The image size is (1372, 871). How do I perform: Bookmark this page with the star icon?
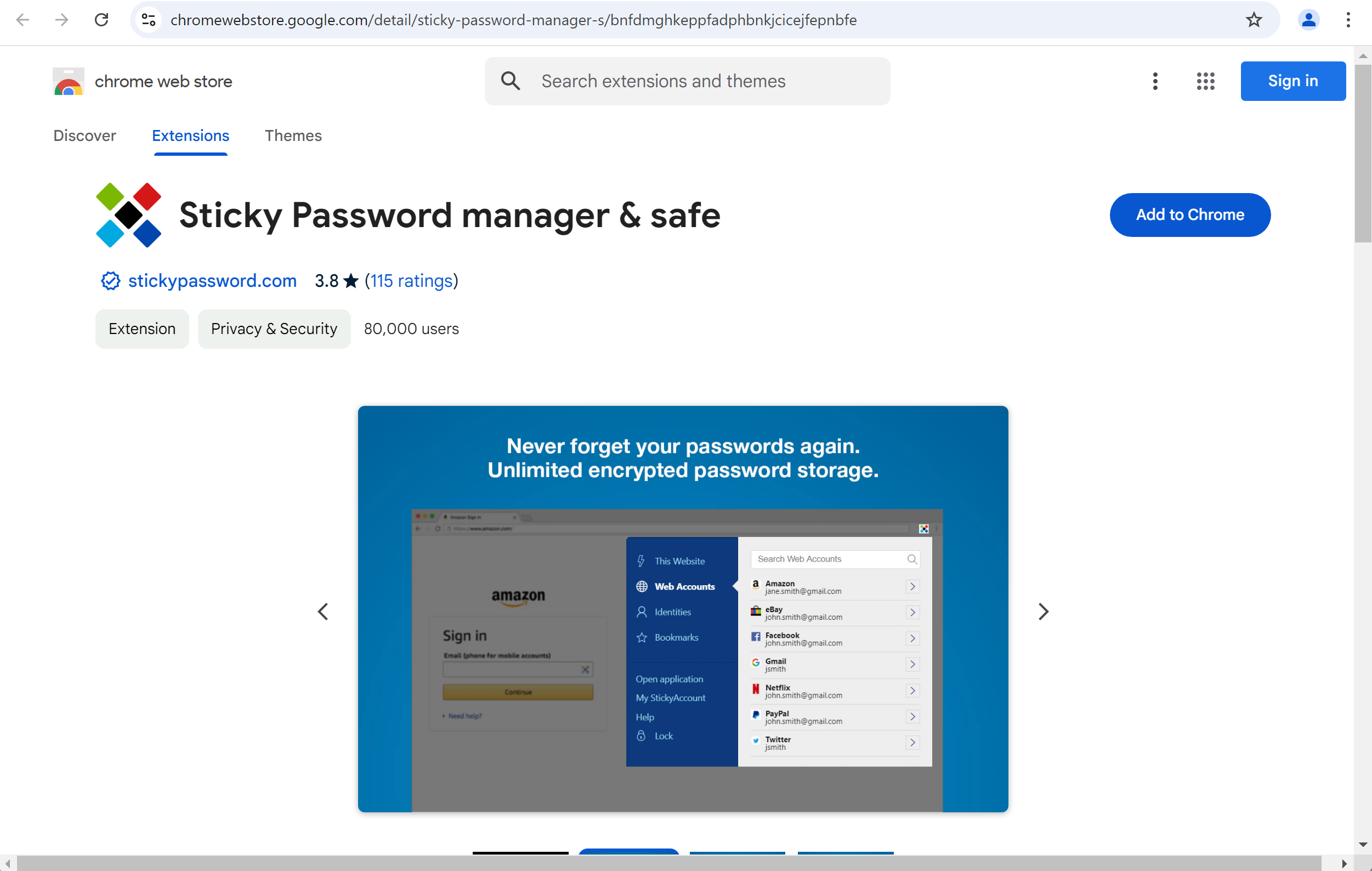pos(1254,20)
